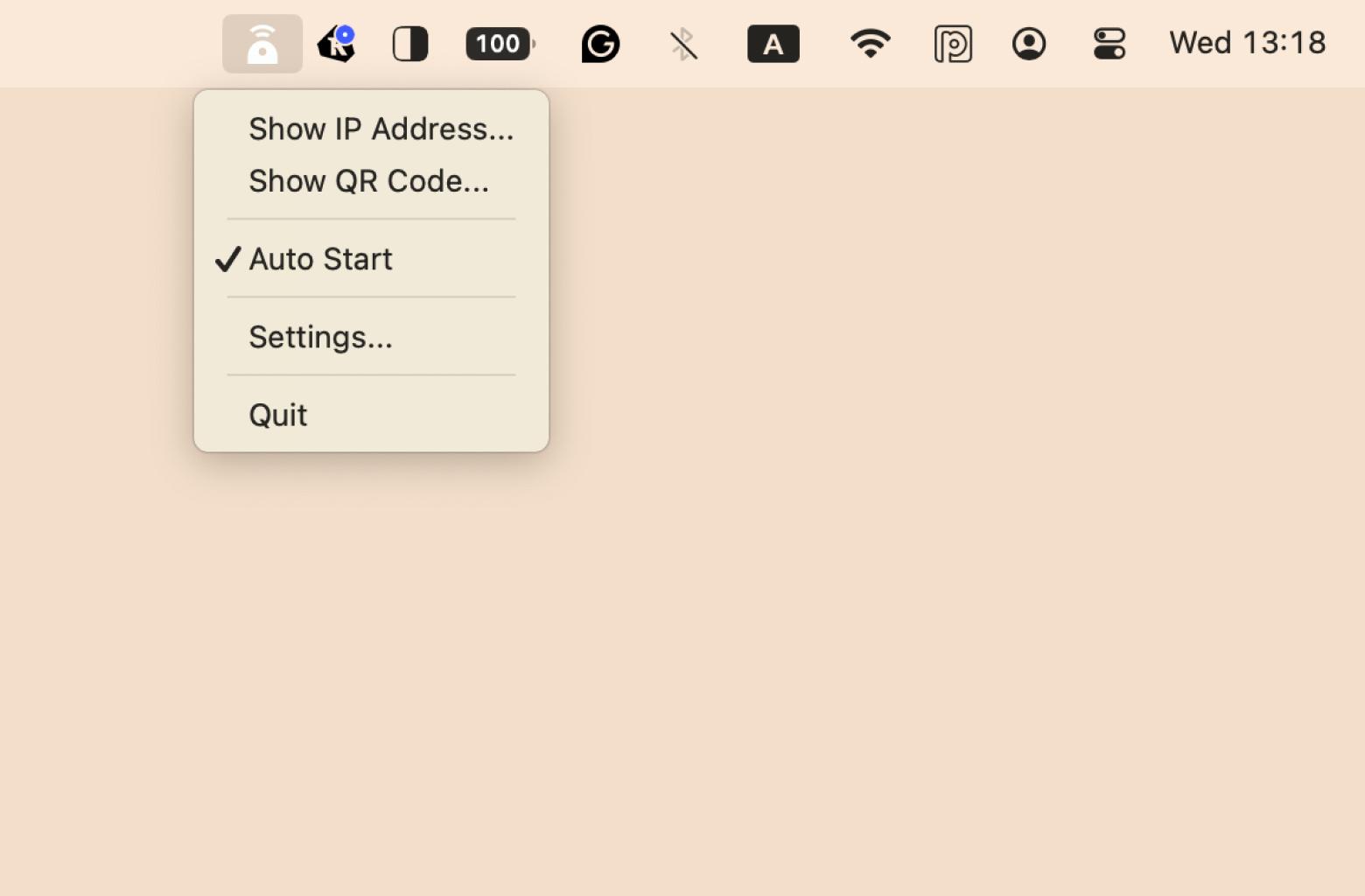This screenshot has width=1365, height=896.
Task: Select Show QR Code menu item
Action: pyautogui.click(x=368, y=181)
